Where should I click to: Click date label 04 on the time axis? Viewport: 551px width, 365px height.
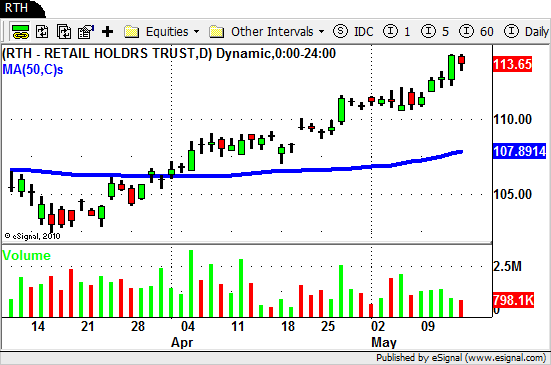188,326
